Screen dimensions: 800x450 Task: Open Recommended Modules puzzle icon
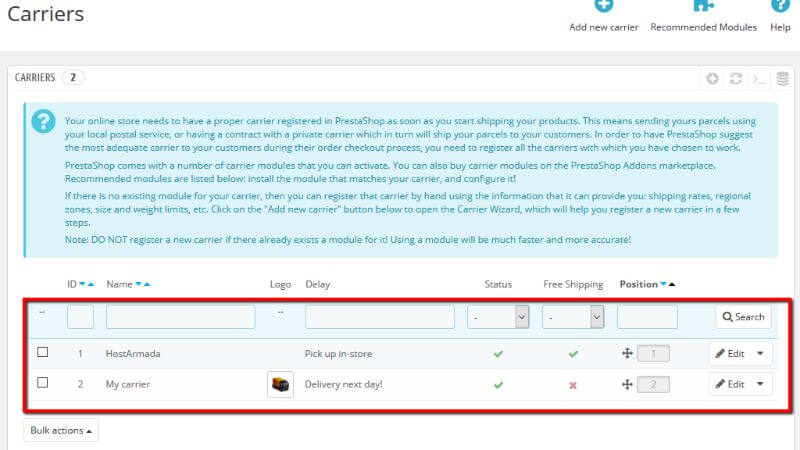[x=703, y=7]
